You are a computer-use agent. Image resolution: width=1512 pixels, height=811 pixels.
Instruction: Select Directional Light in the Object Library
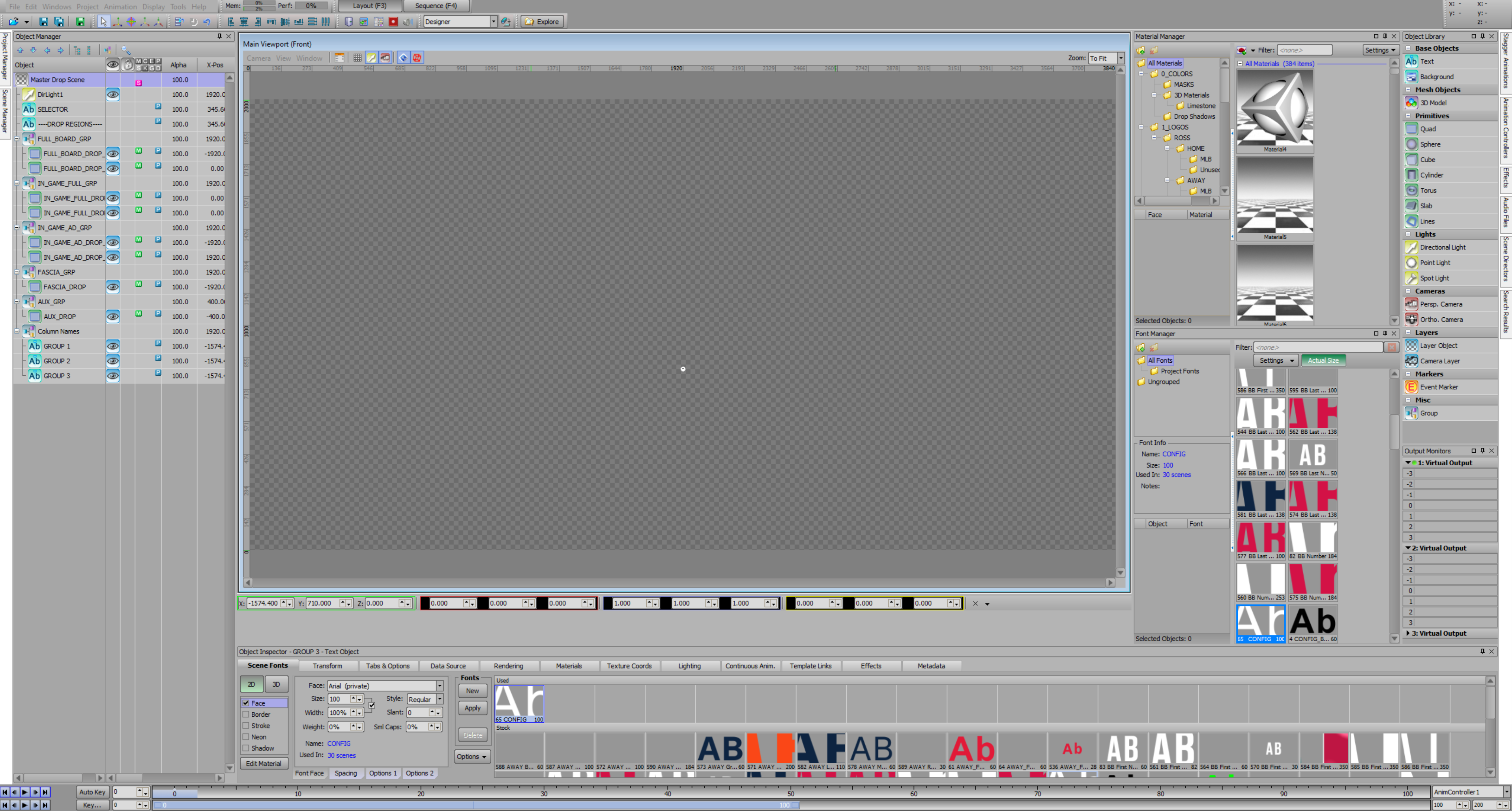[1442, 247]
